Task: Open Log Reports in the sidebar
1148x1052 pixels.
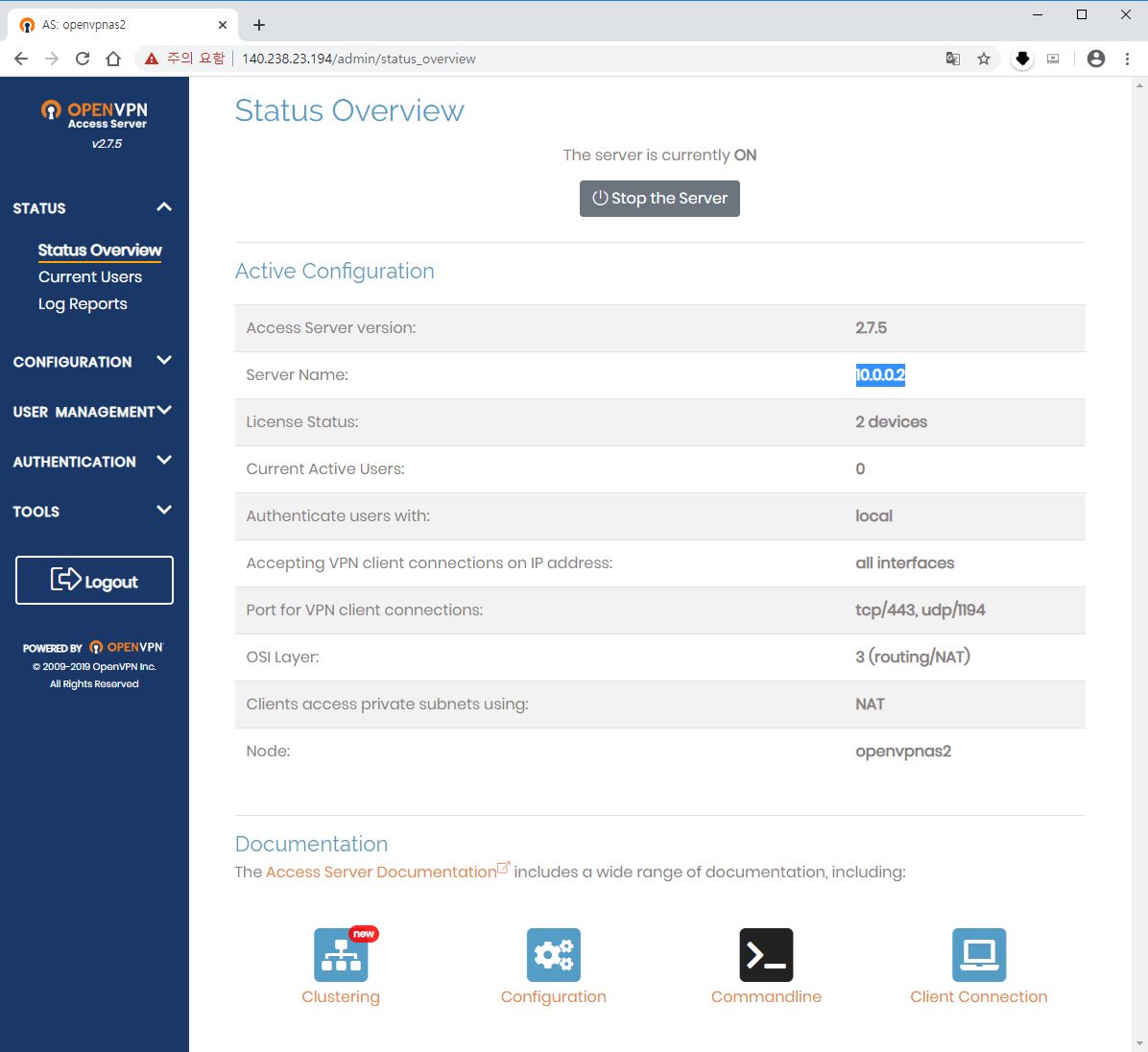Action: (83, 304)
